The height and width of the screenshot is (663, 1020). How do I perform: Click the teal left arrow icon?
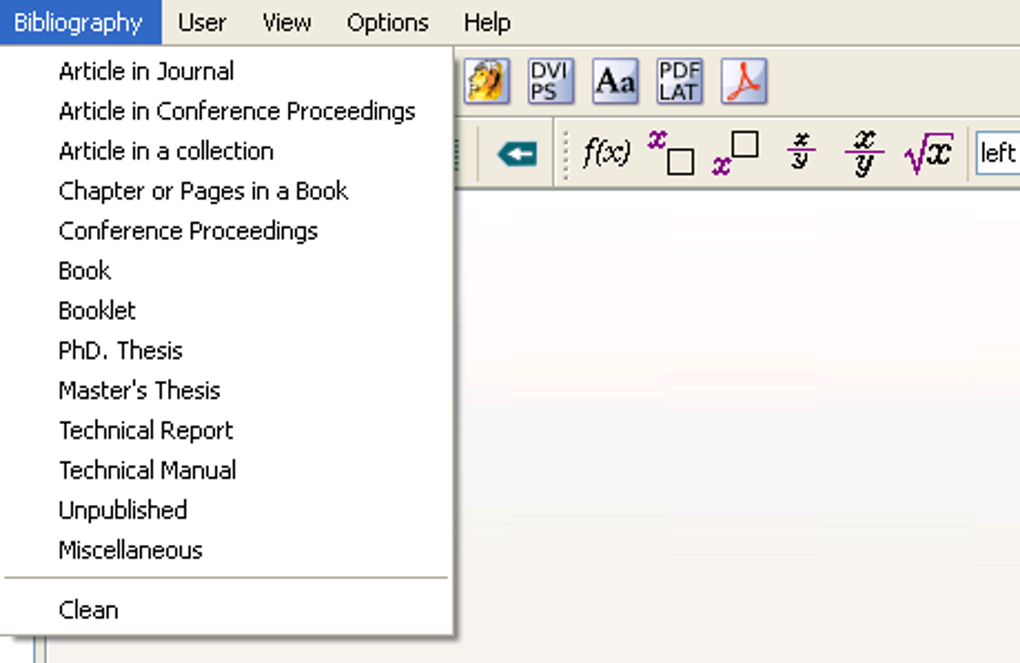coord(516,154)
